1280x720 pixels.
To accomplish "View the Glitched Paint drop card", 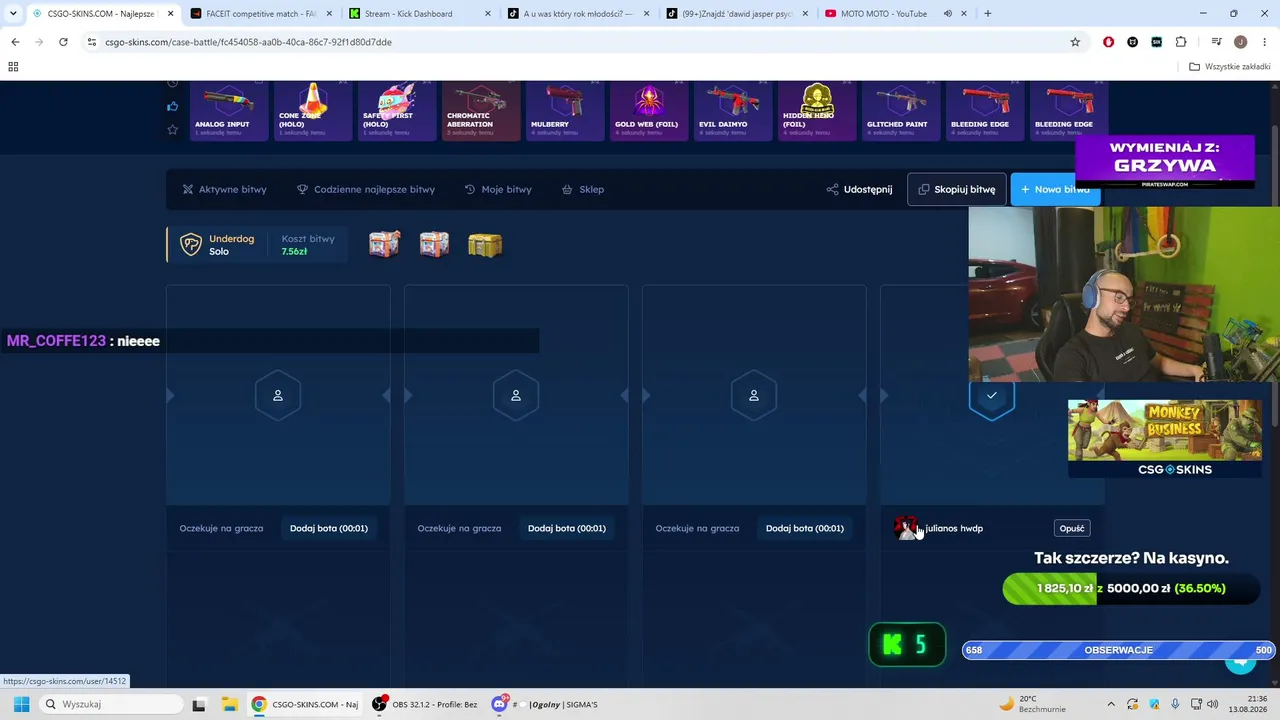I will point(900,110).
